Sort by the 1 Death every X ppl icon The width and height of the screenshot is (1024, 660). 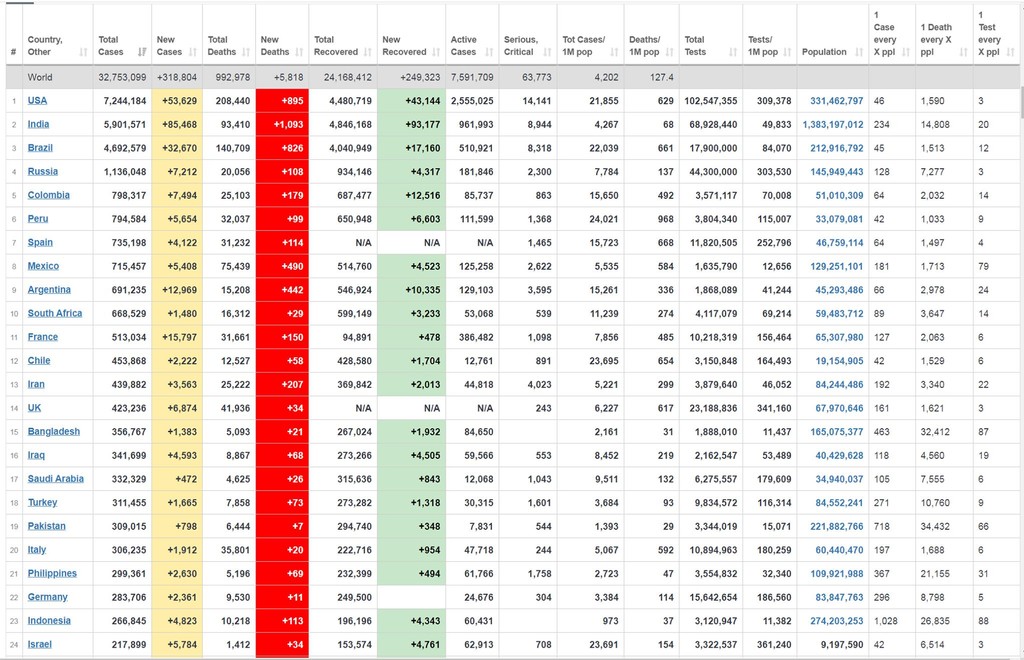964,52
